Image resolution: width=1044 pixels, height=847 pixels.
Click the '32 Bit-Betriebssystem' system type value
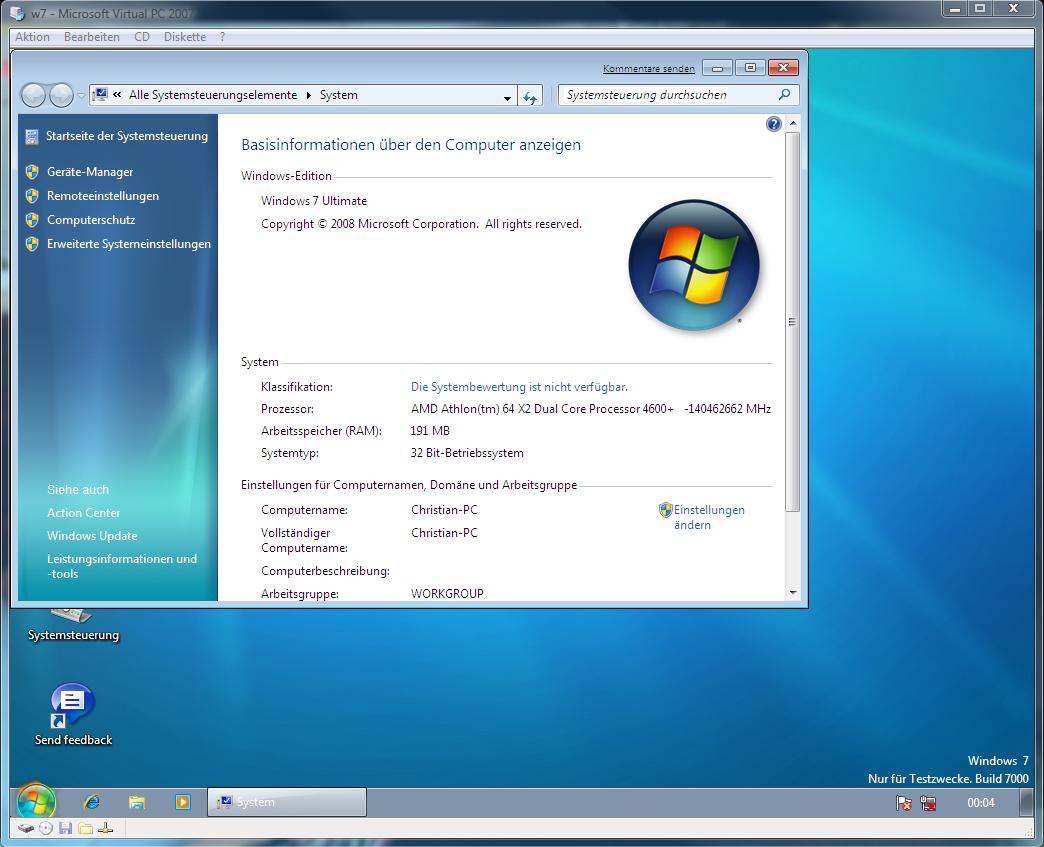tap(467, 453)
